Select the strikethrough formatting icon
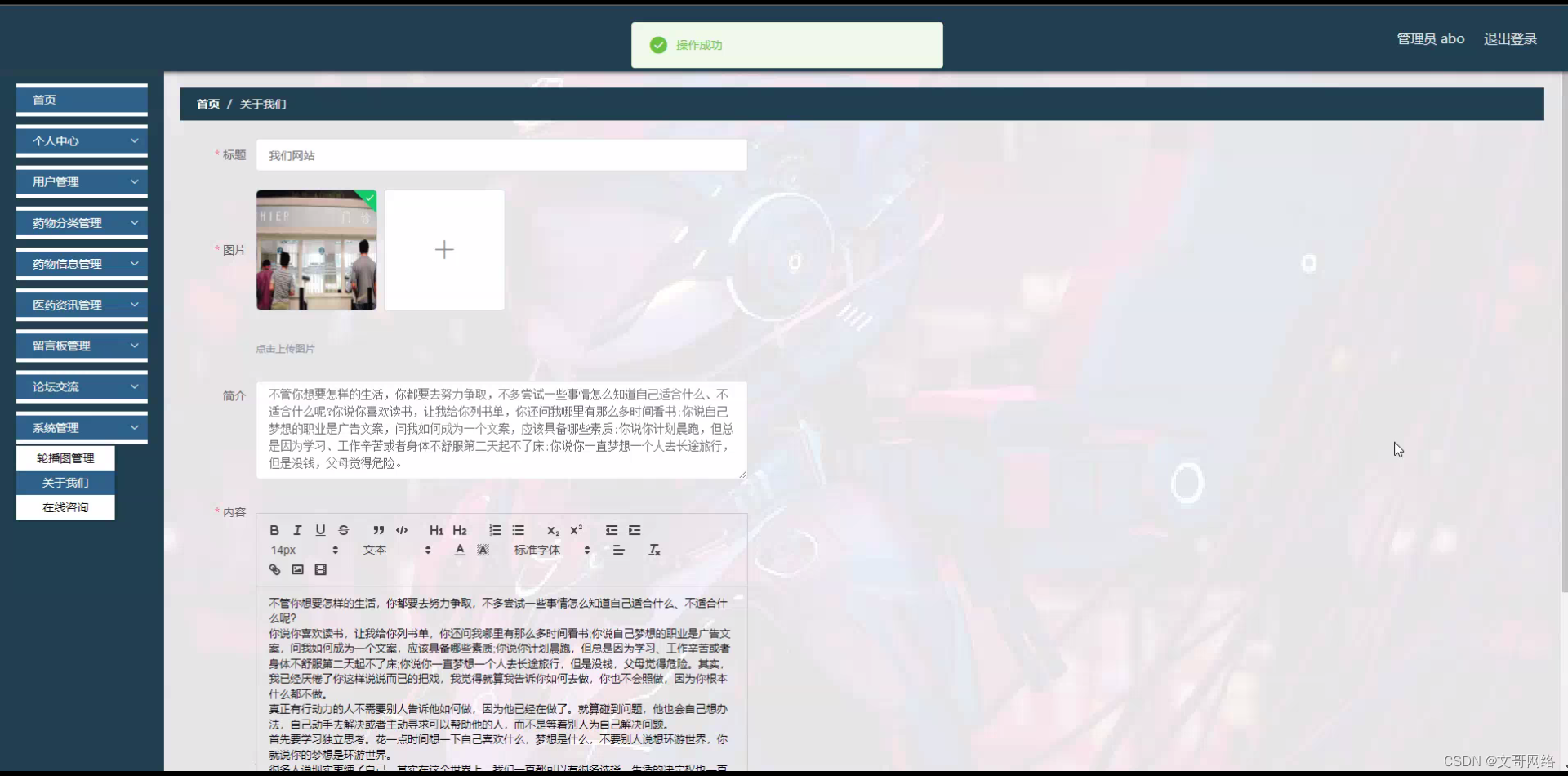 (x=343, y=530)
